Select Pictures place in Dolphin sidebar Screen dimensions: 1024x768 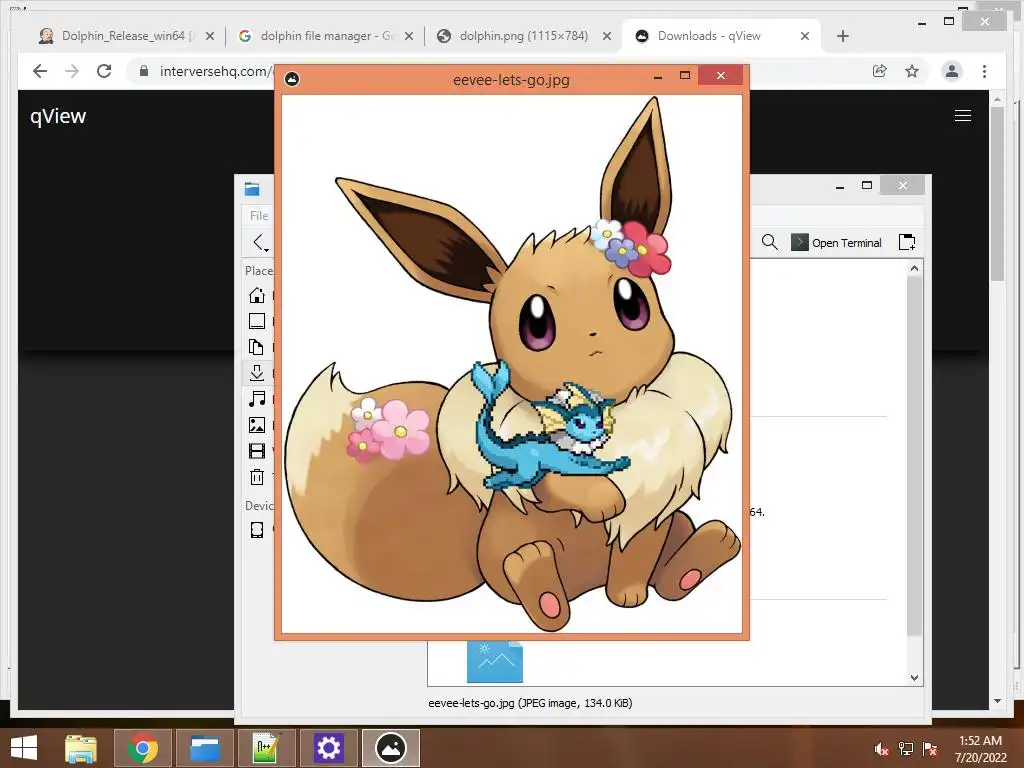pyautogui.click(x=257, y=425)
